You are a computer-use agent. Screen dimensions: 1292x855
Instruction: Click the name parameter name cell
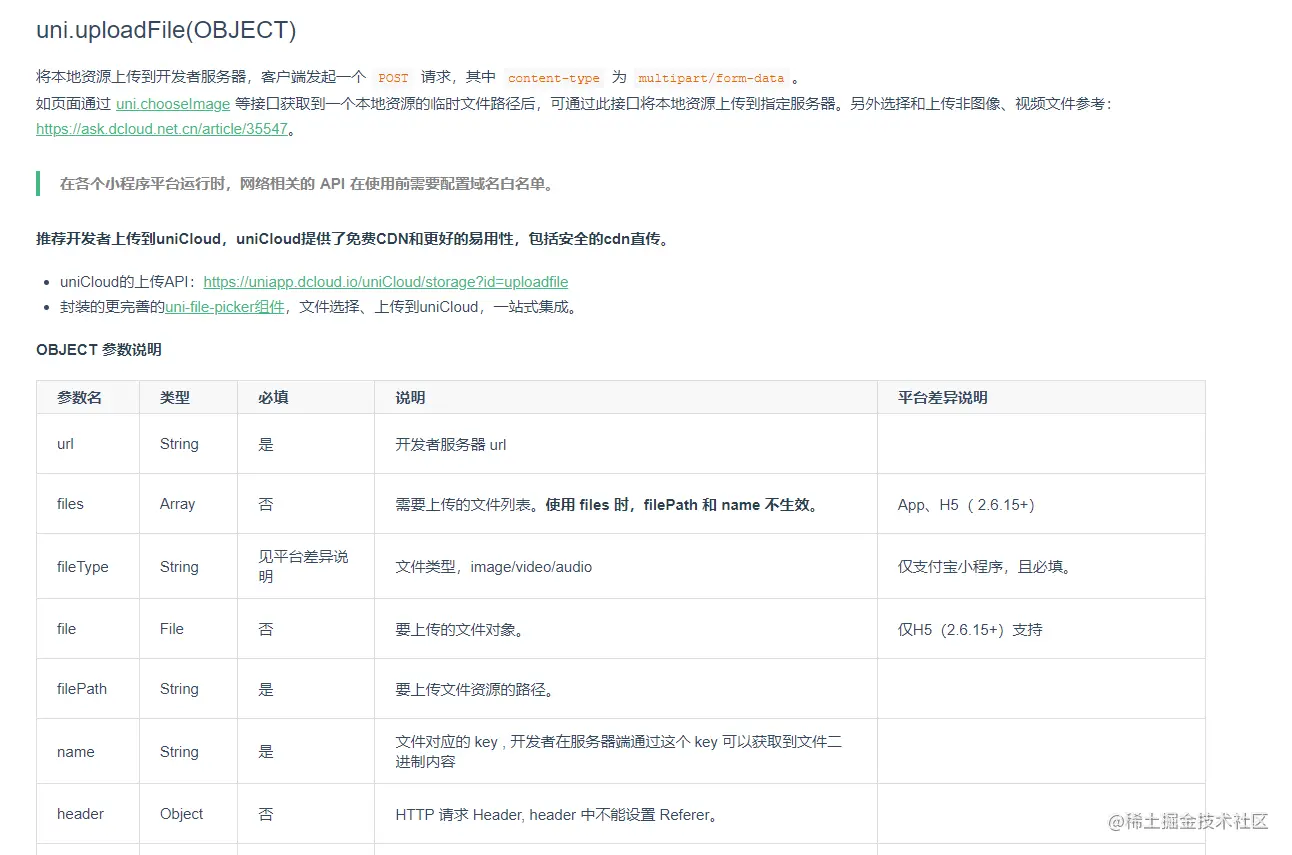[x=88, y=751]
